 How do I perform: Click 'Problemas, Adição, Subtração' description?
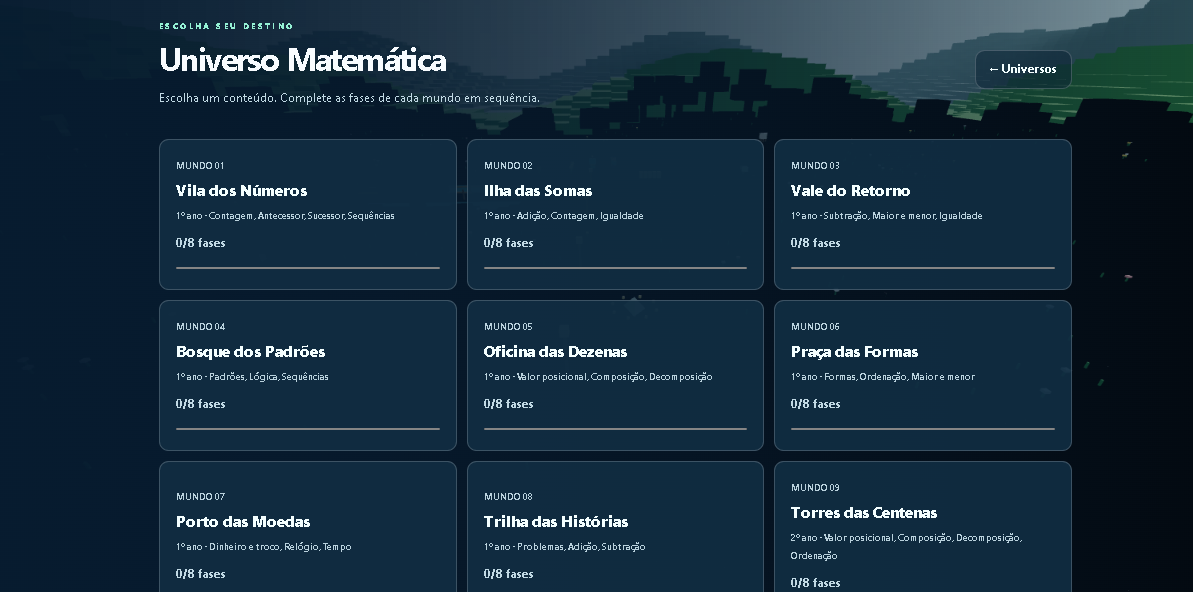click(565, 547)
